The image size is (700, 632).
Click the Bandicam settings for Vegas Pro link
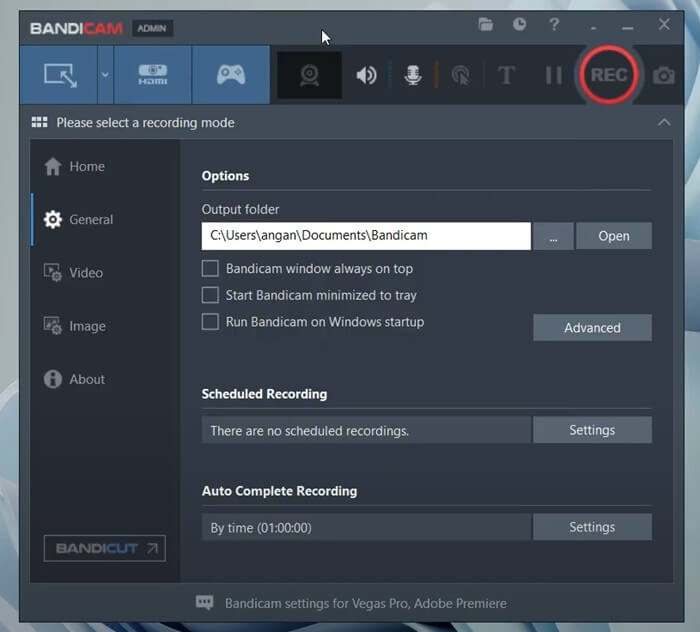tap(366, 603)
